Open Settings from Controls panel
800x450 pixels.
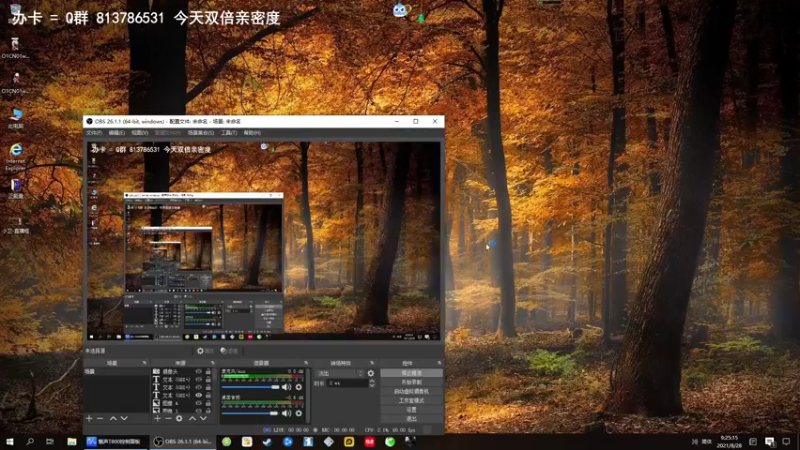[x=411, y=410]
